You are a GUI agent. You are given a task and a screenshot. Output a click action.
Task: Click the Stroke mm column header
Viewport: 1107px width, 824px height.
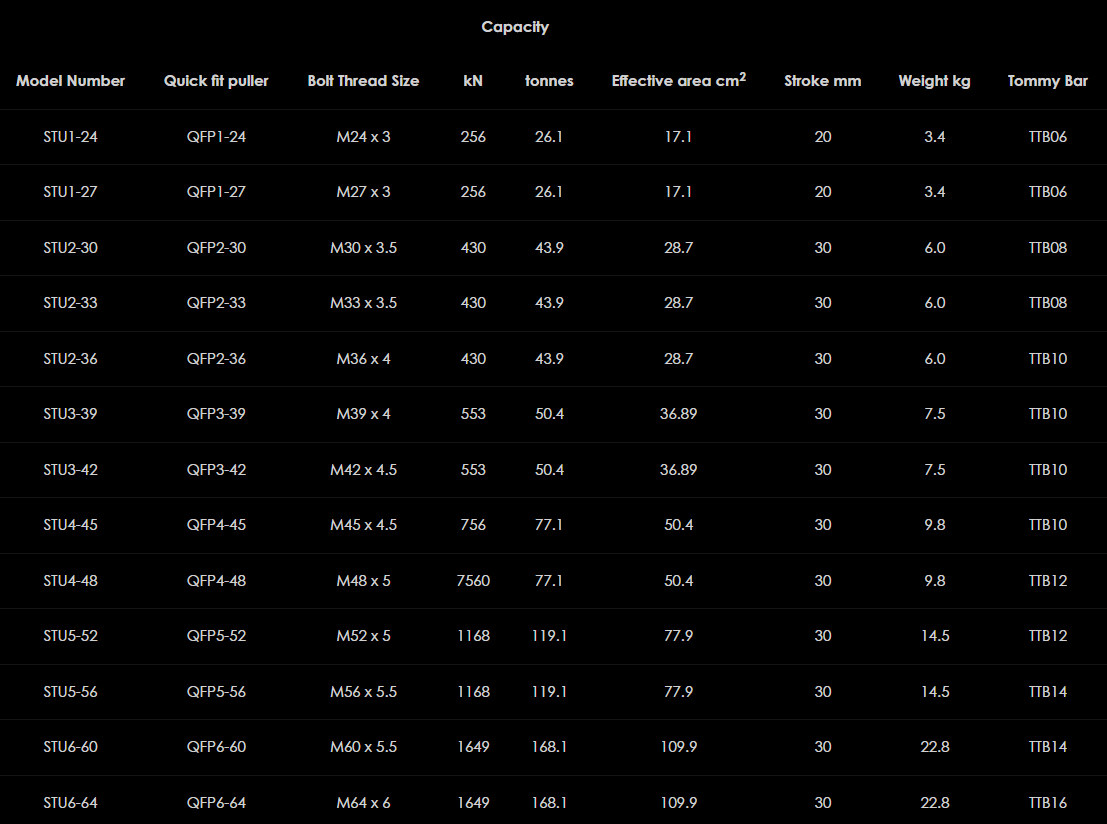pos(822,81)
